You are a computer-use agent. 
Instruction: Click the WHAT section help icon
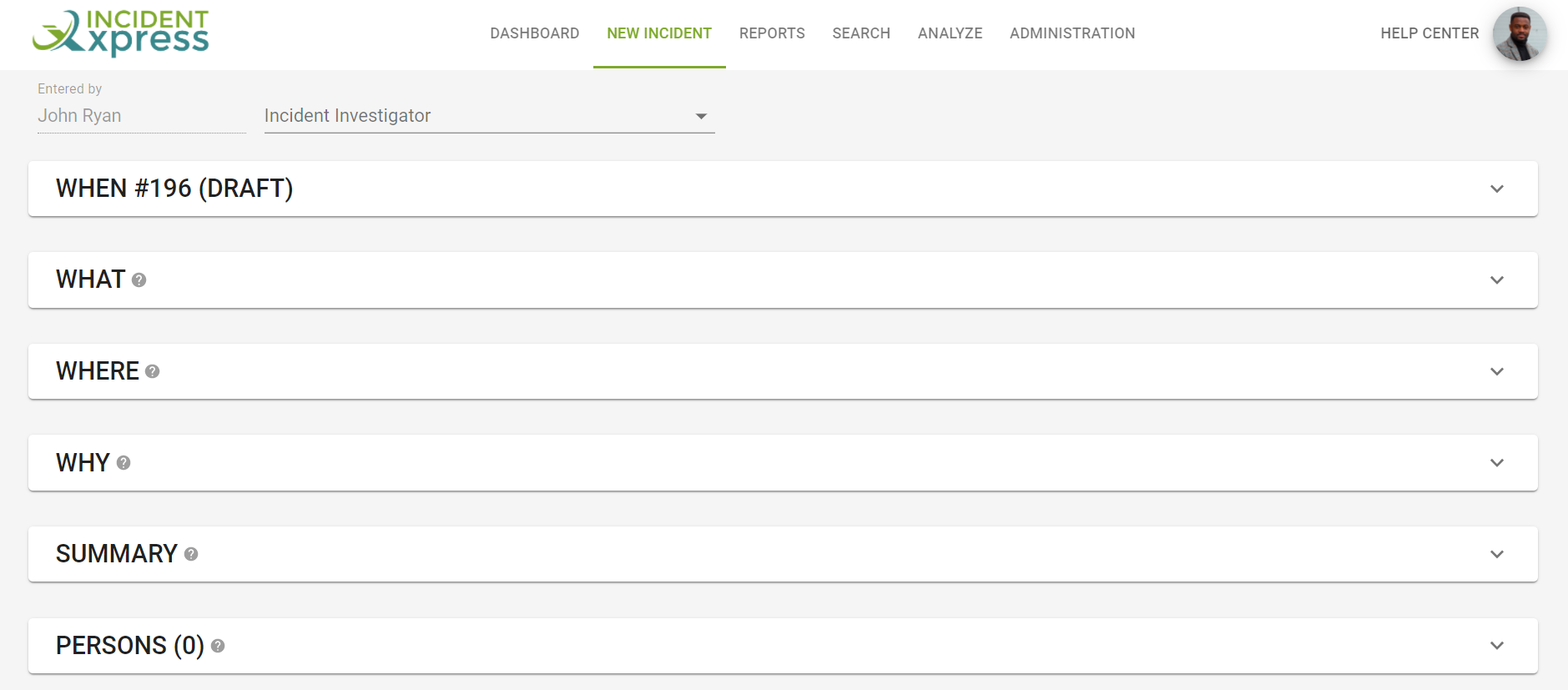(139, 280)
